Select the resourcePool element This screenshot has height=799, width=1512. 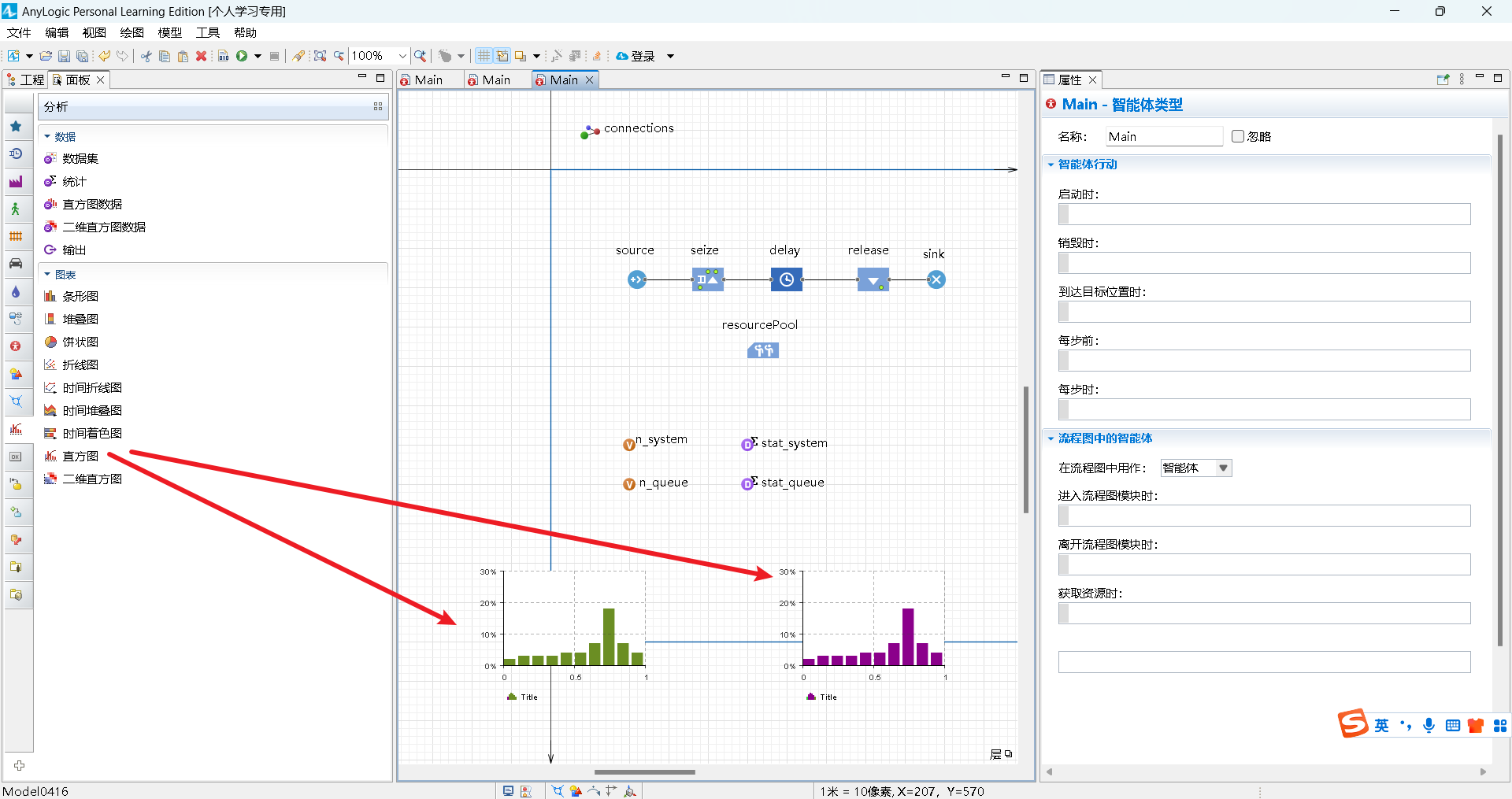[763, 350]
